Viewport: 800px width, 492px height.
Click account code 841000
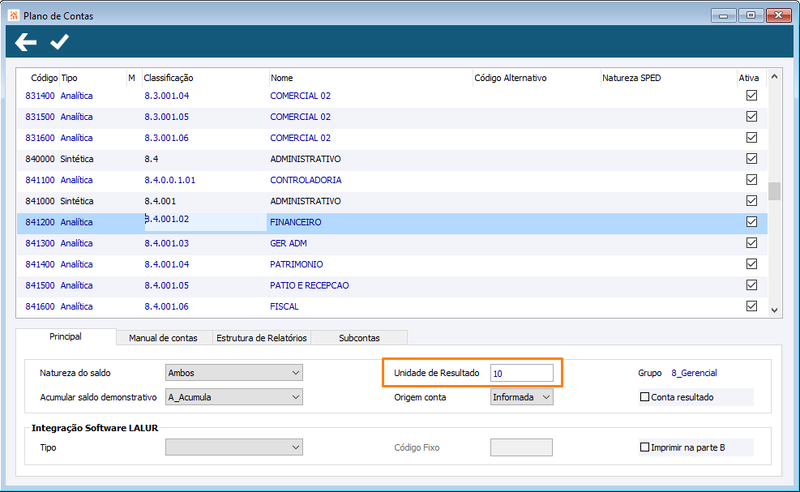[40, 201]
